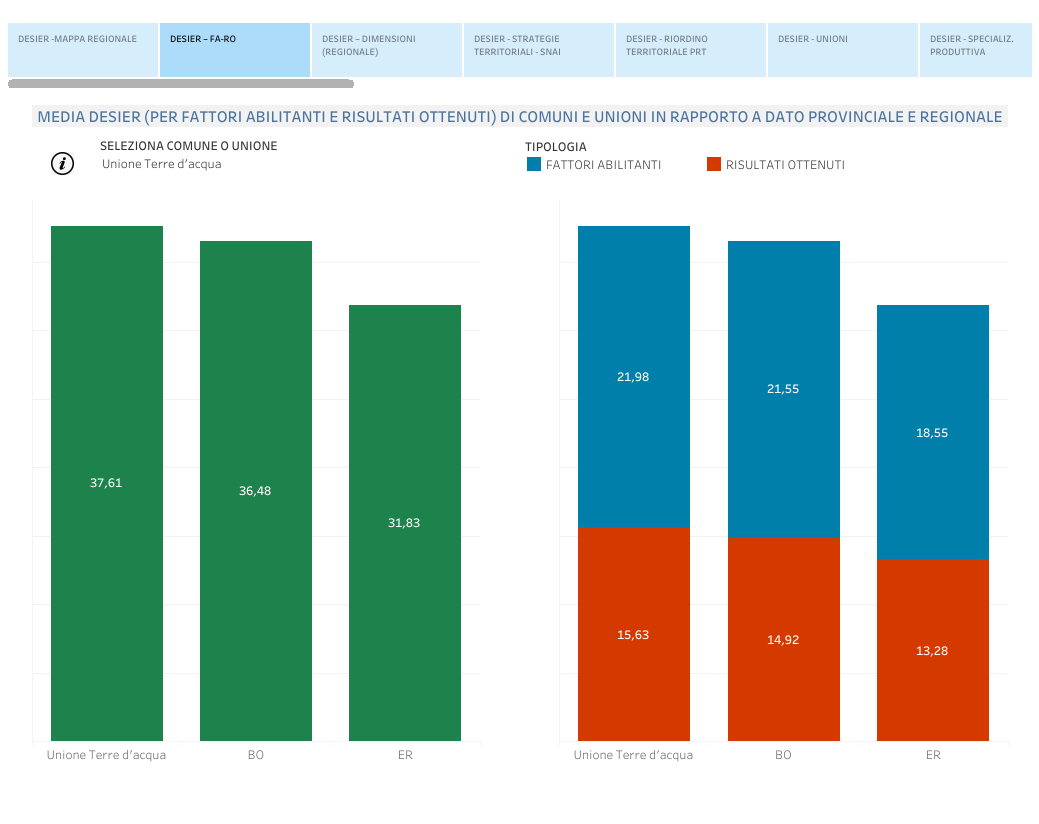Switch to DESIER - SPECIALIZ. PRODUTTIVA tab
This screenshot has width=1039, height=824.
click(975, 50)
